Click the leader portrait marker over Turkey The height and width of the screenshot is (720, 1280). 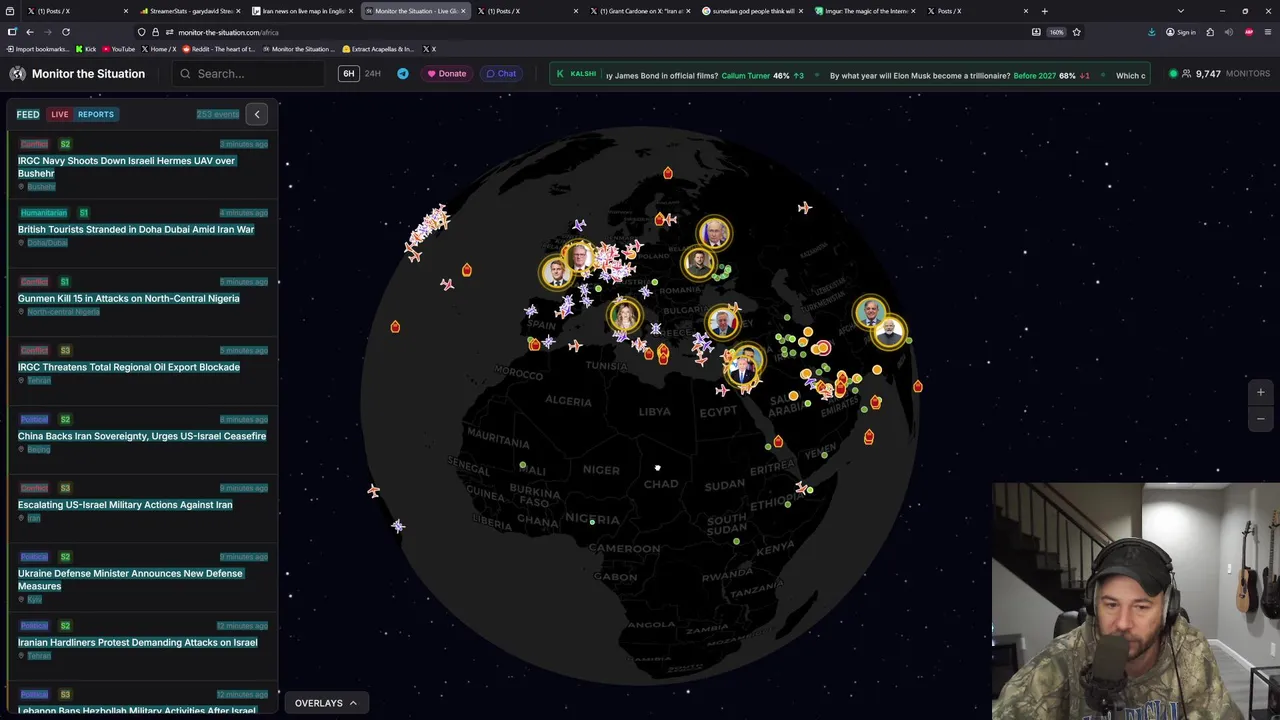tap(722, 322)
